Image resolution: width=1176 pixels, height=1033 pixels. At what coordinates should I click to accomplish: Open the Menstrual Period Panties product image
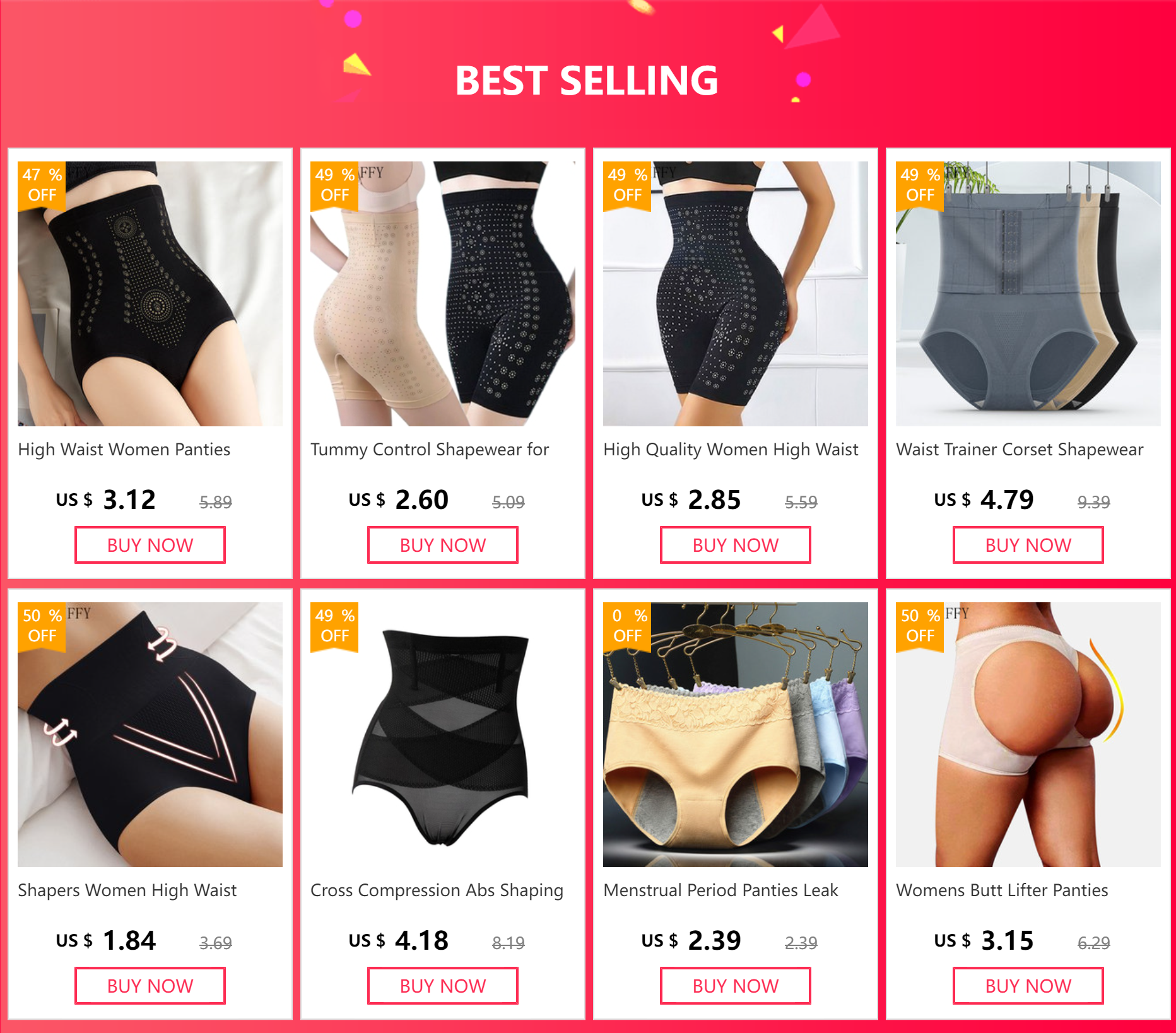click(x=736, y=735)
